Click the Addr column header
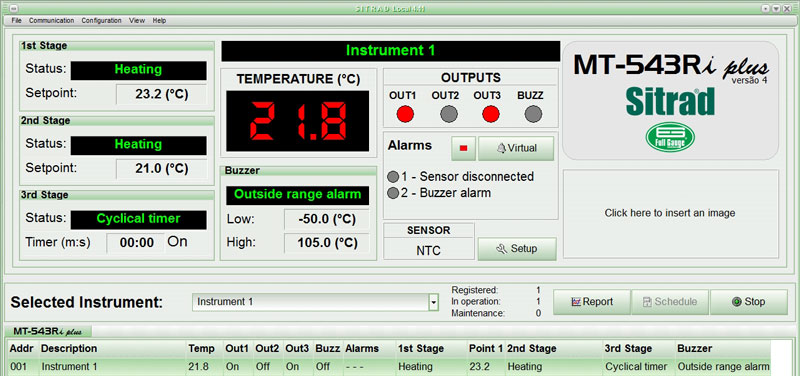This screenshot has width=800, height=376. [21, 348]
